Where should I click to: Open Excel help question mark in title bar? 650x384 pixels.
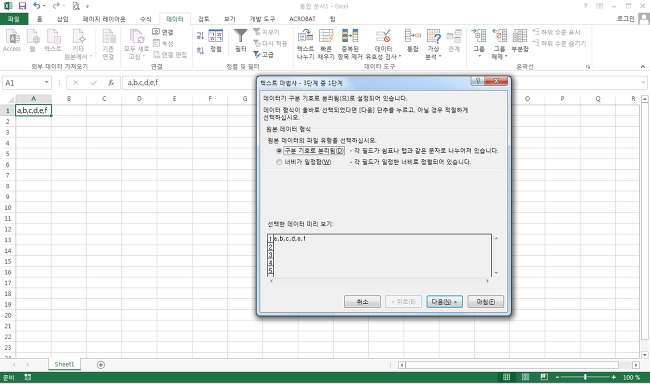(x=585, y=6)
